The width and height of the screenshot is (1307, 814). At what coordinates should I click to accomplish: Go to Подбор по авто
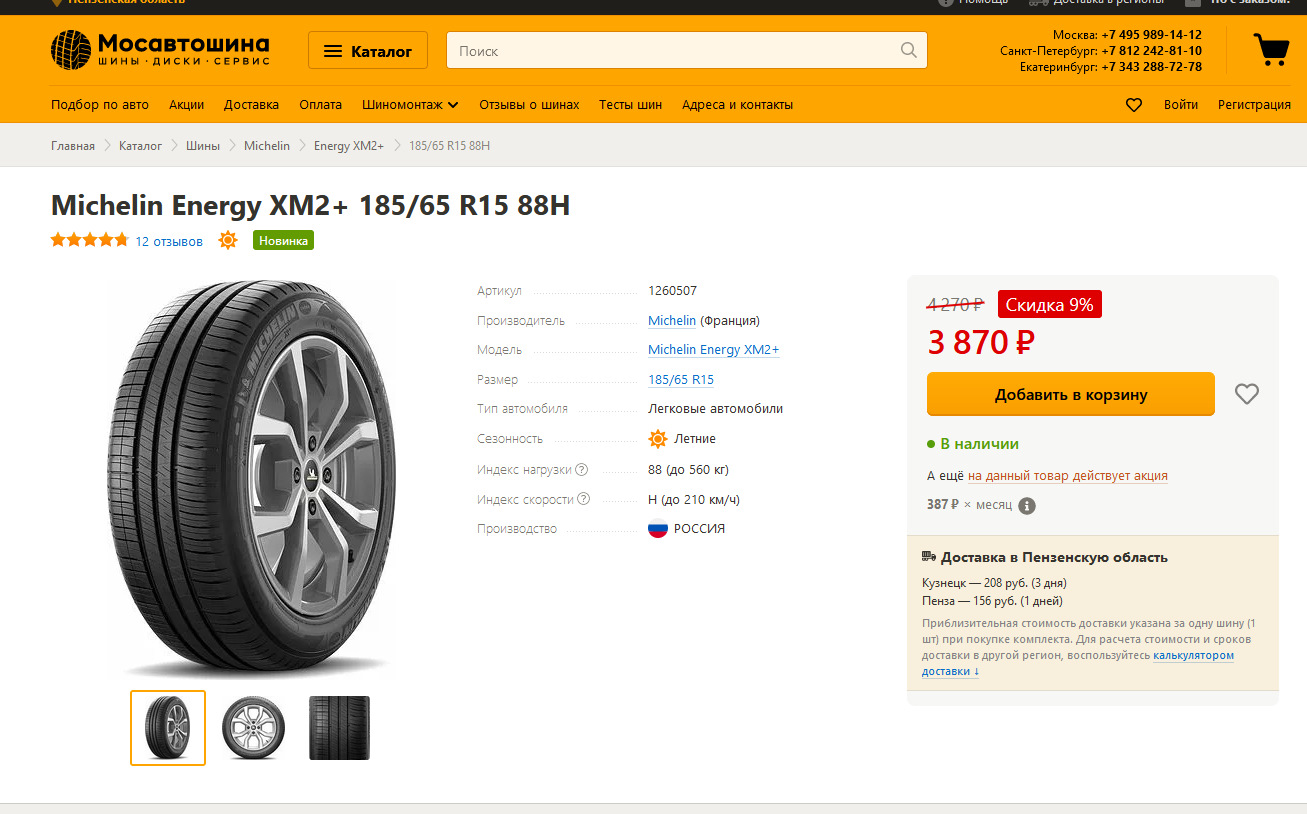[x=100, y=105]
